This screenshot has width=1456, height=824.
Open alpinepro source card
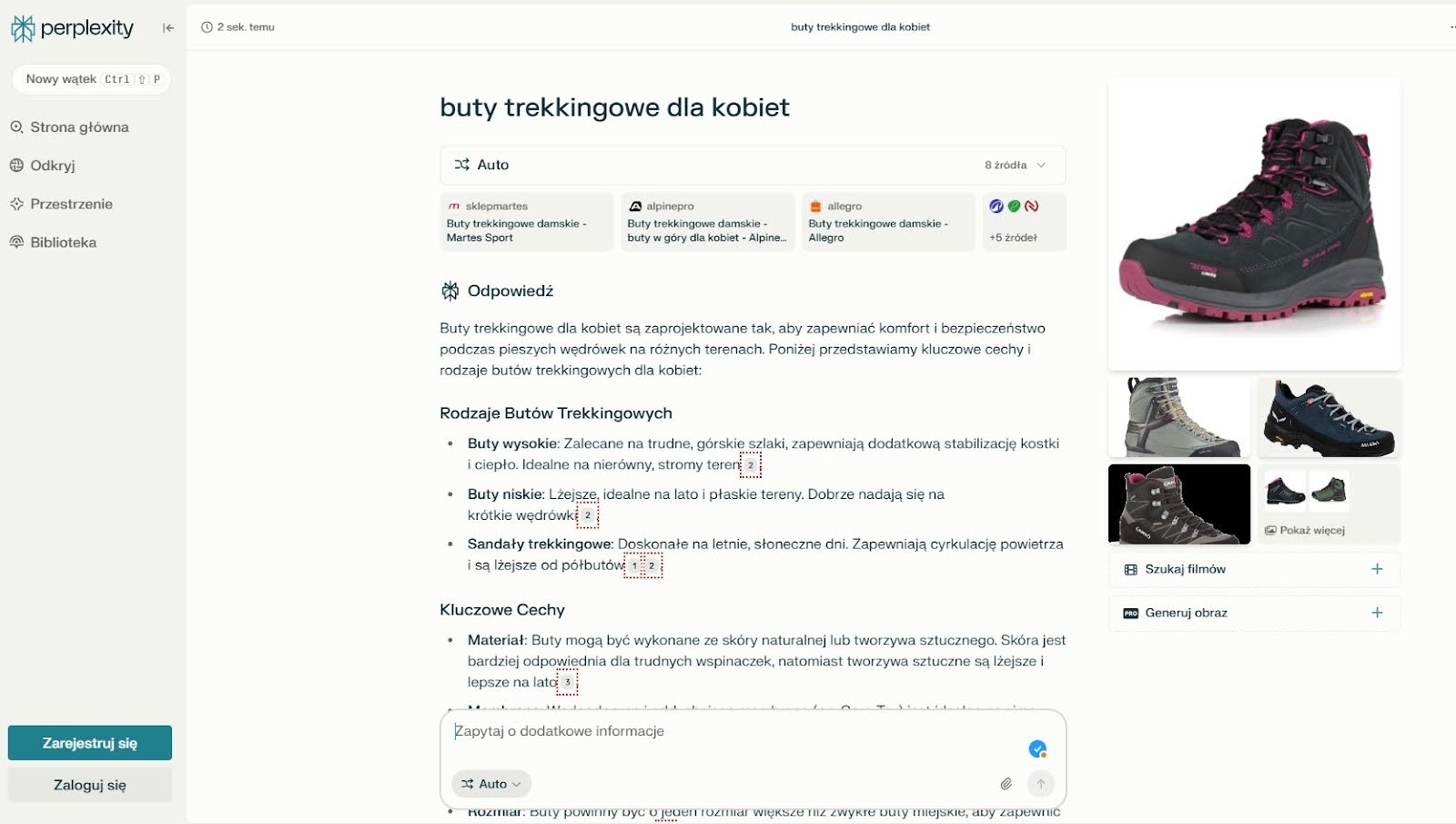click(x=707, y=221)
